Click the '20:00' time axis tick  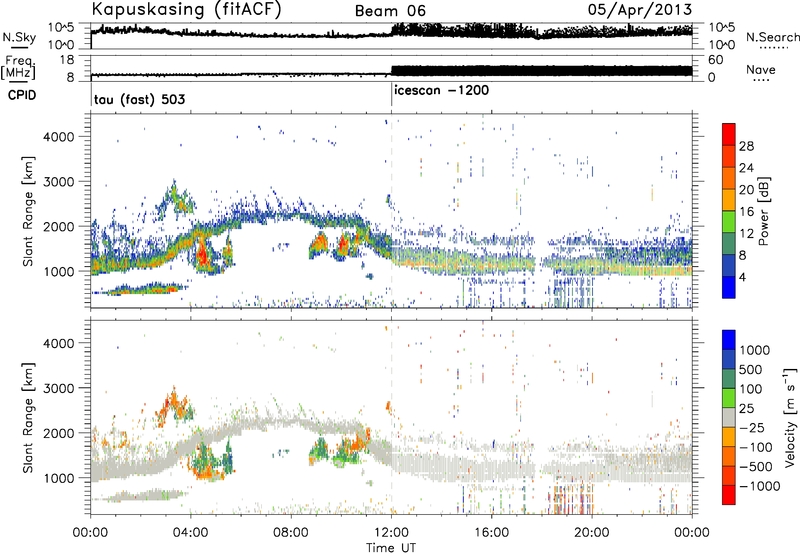[592, 533]
